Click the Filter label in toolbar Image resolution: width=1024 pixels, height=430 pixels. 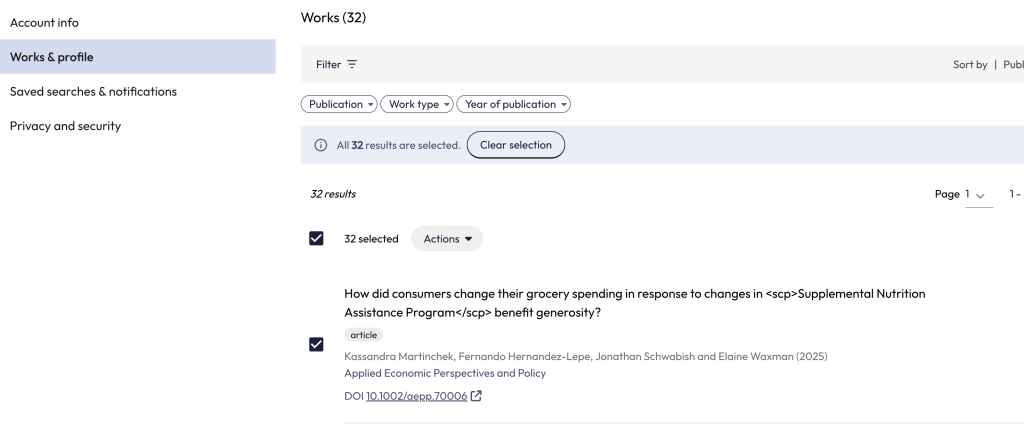click(x=328, y=64)
